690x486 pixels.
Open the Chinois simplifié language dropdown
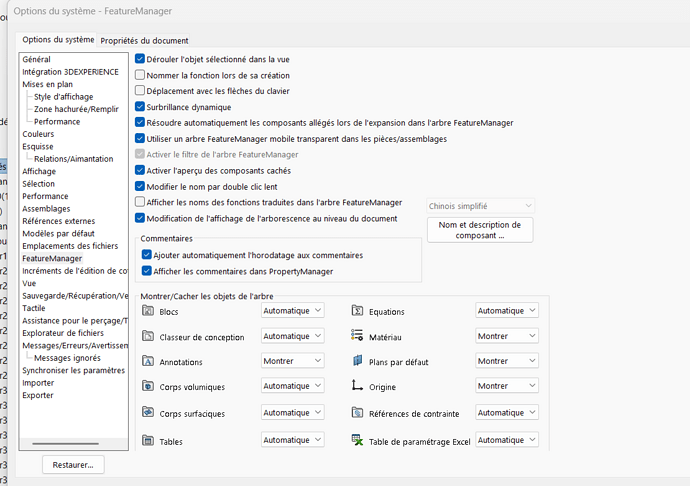click(x=481, y=206)
